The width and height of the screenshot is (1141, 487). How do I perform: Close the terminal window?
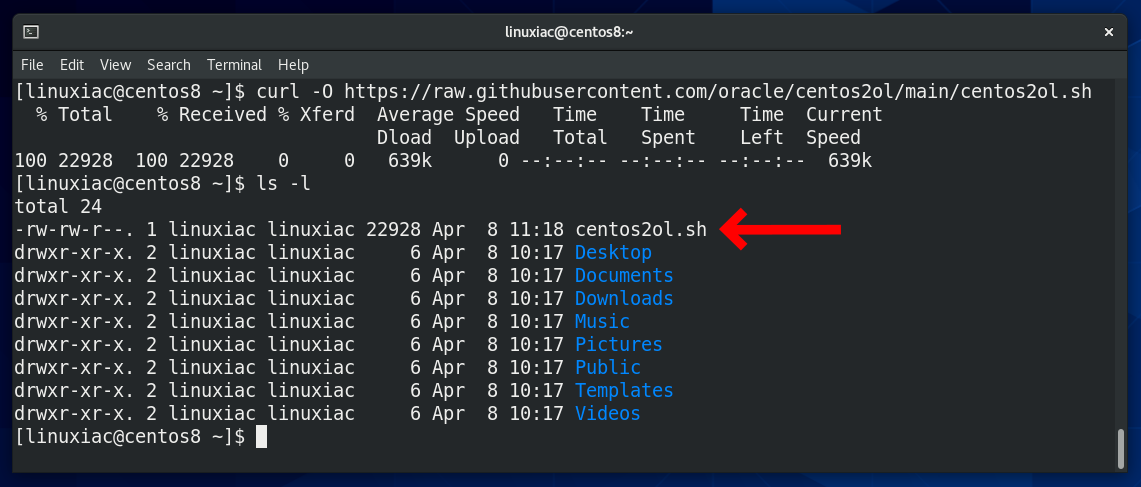tap(1109, 32)
